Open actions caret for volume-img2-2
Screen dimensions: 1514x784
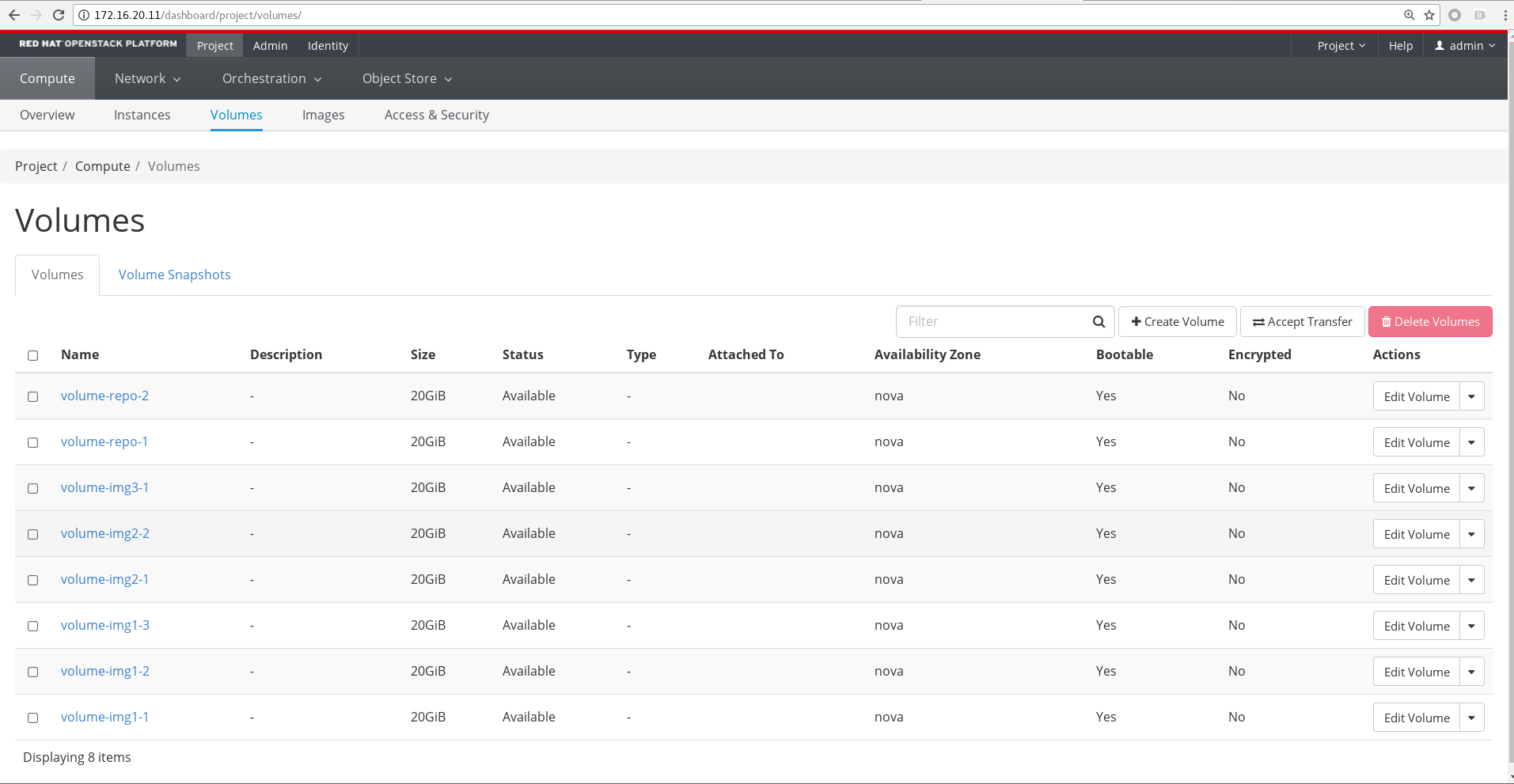pos(1471,534)
